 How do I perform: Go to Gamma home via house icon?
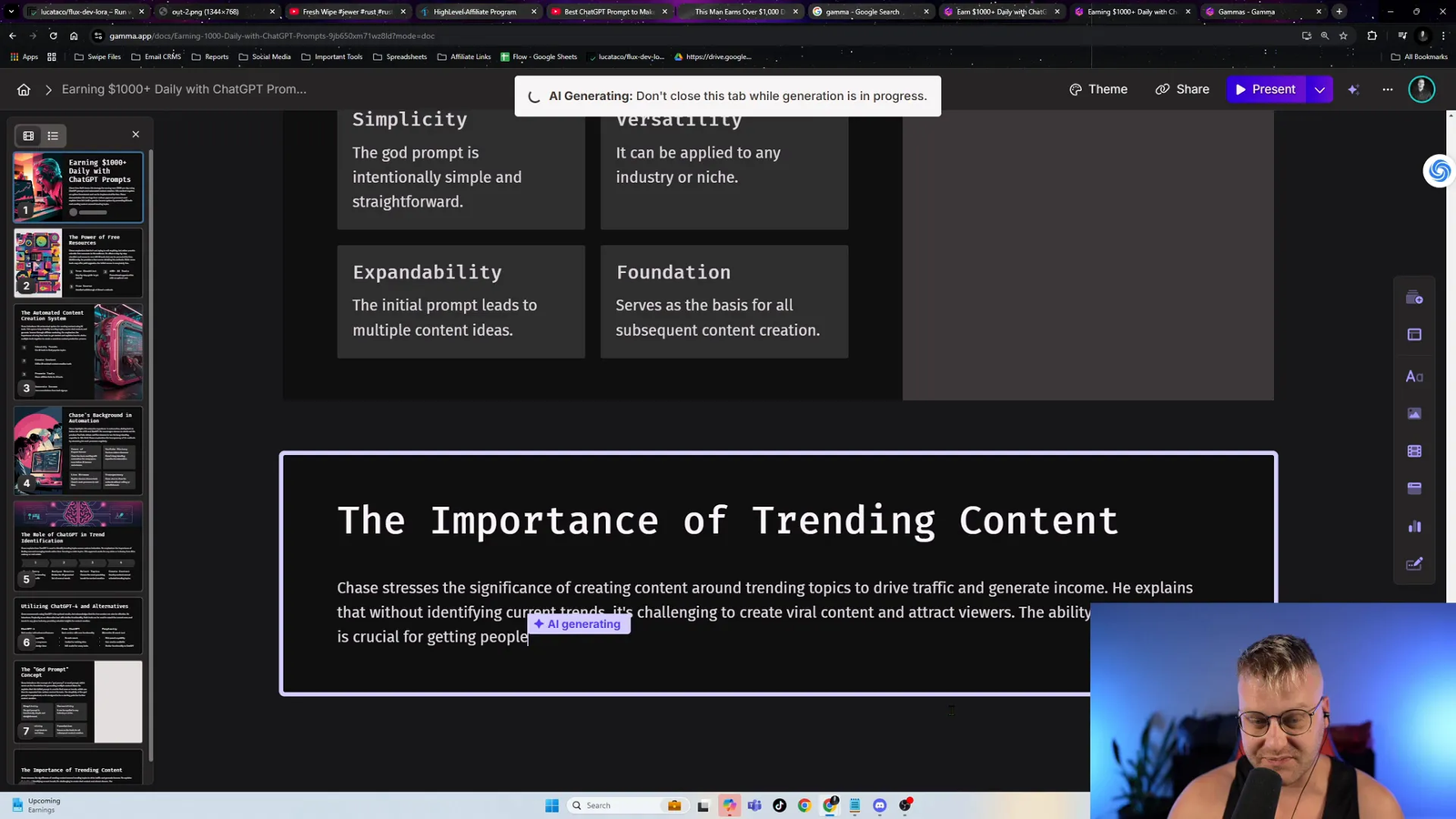pos(24,89)
